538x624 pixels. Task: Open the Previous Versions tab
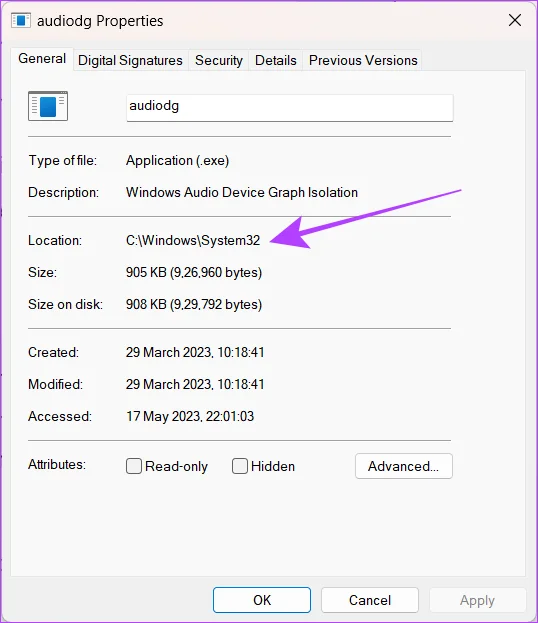[363, 60]
